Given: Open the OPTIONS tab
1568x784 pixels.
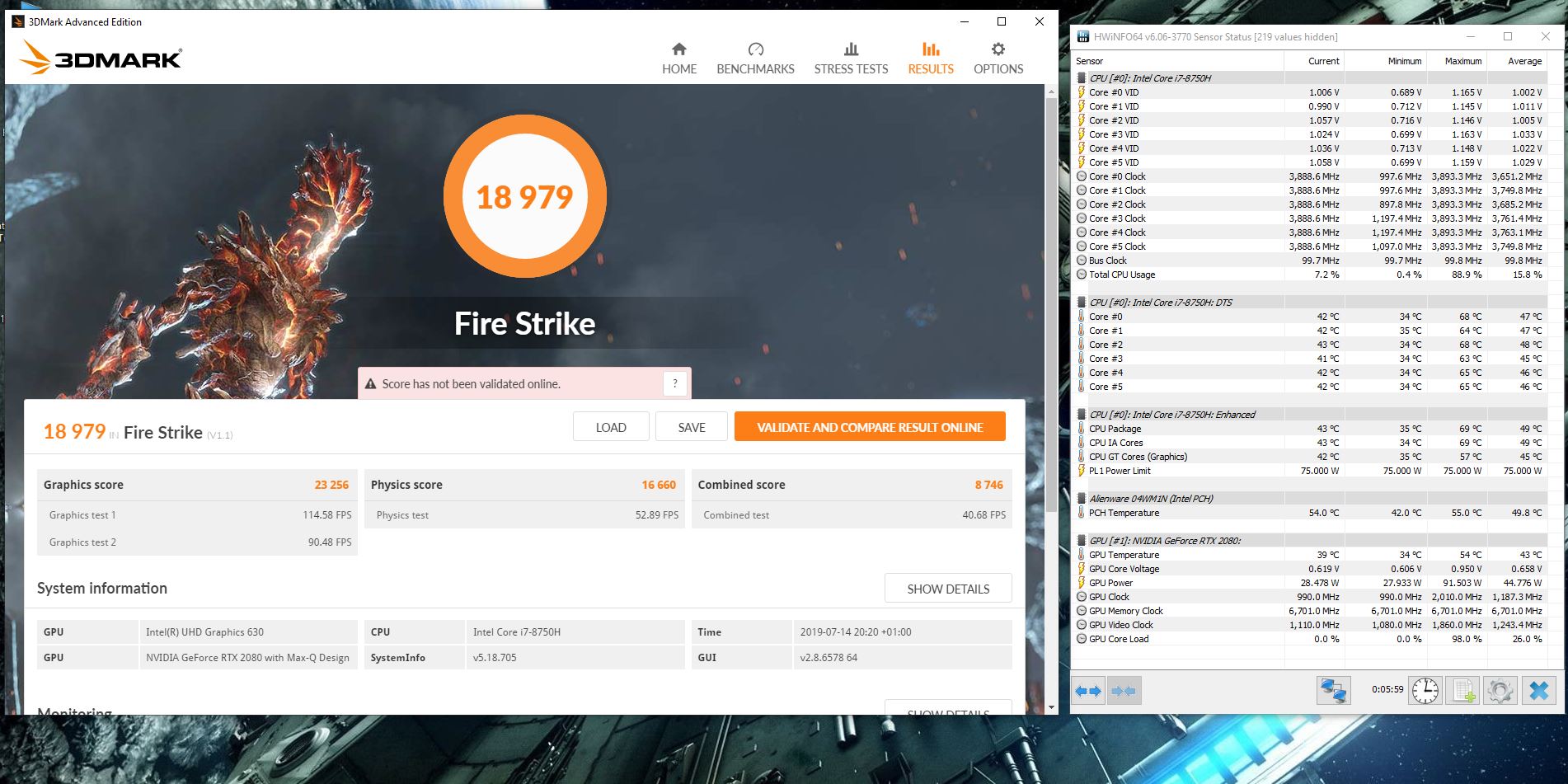Looking at the screenshot, I should pos(998,59).
